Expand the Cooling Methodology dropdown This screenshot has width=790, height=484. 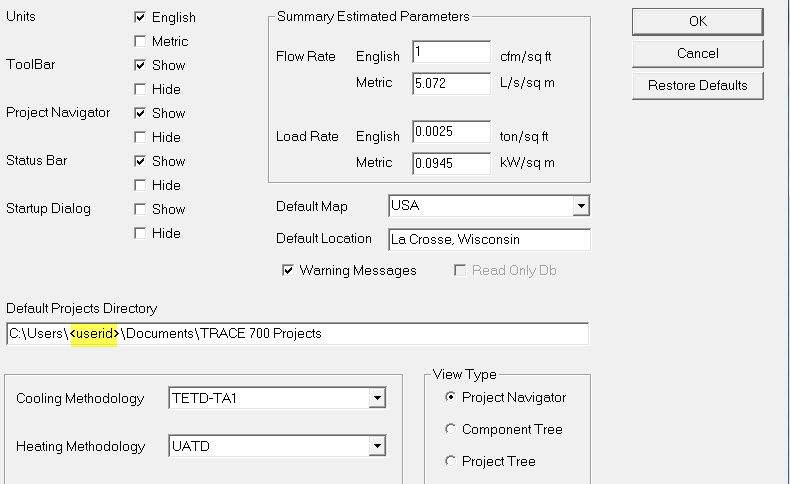[377, 399]
